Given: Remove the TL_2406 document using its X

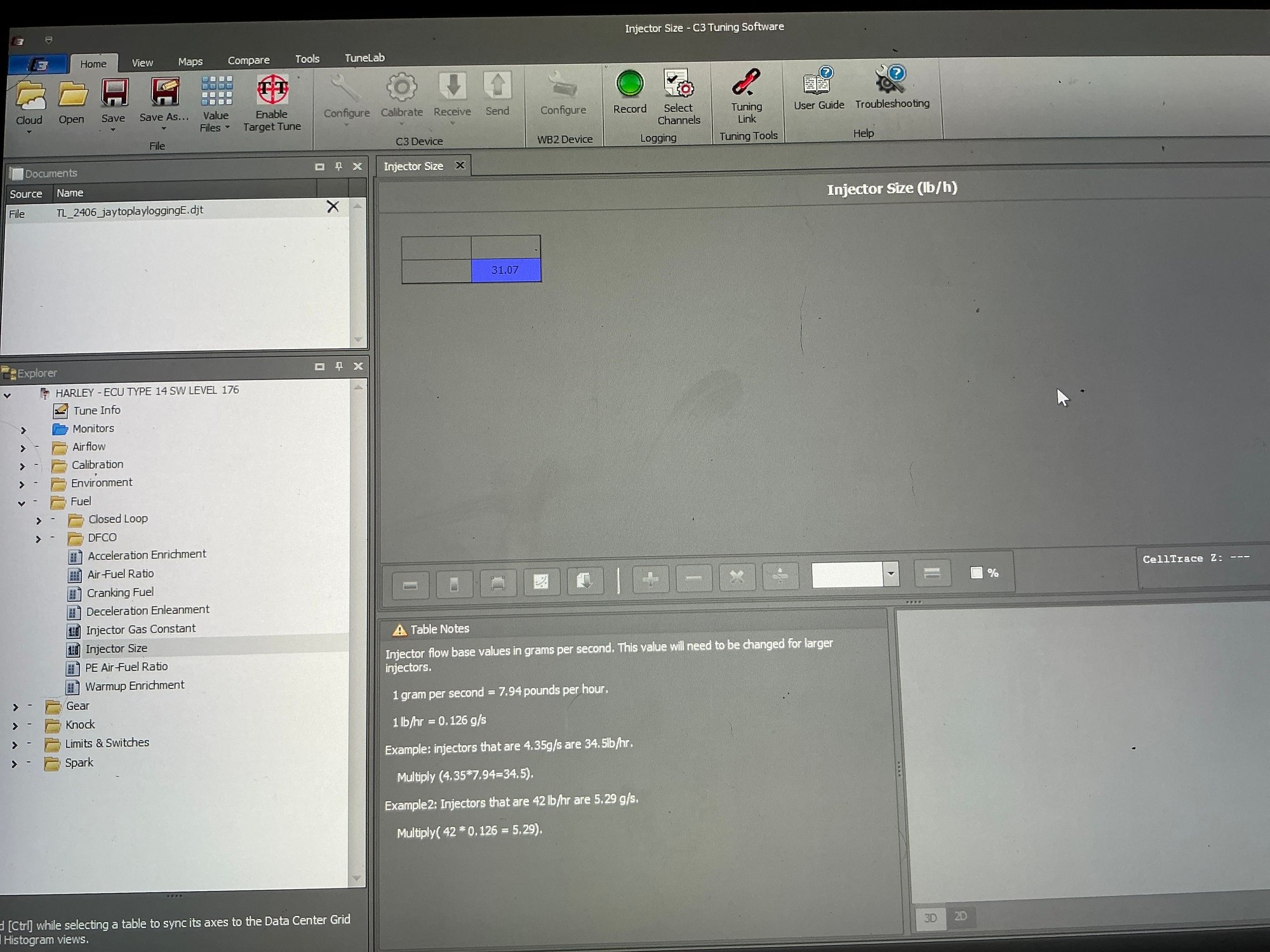Looking at the screenshot, I should [333, 207].
